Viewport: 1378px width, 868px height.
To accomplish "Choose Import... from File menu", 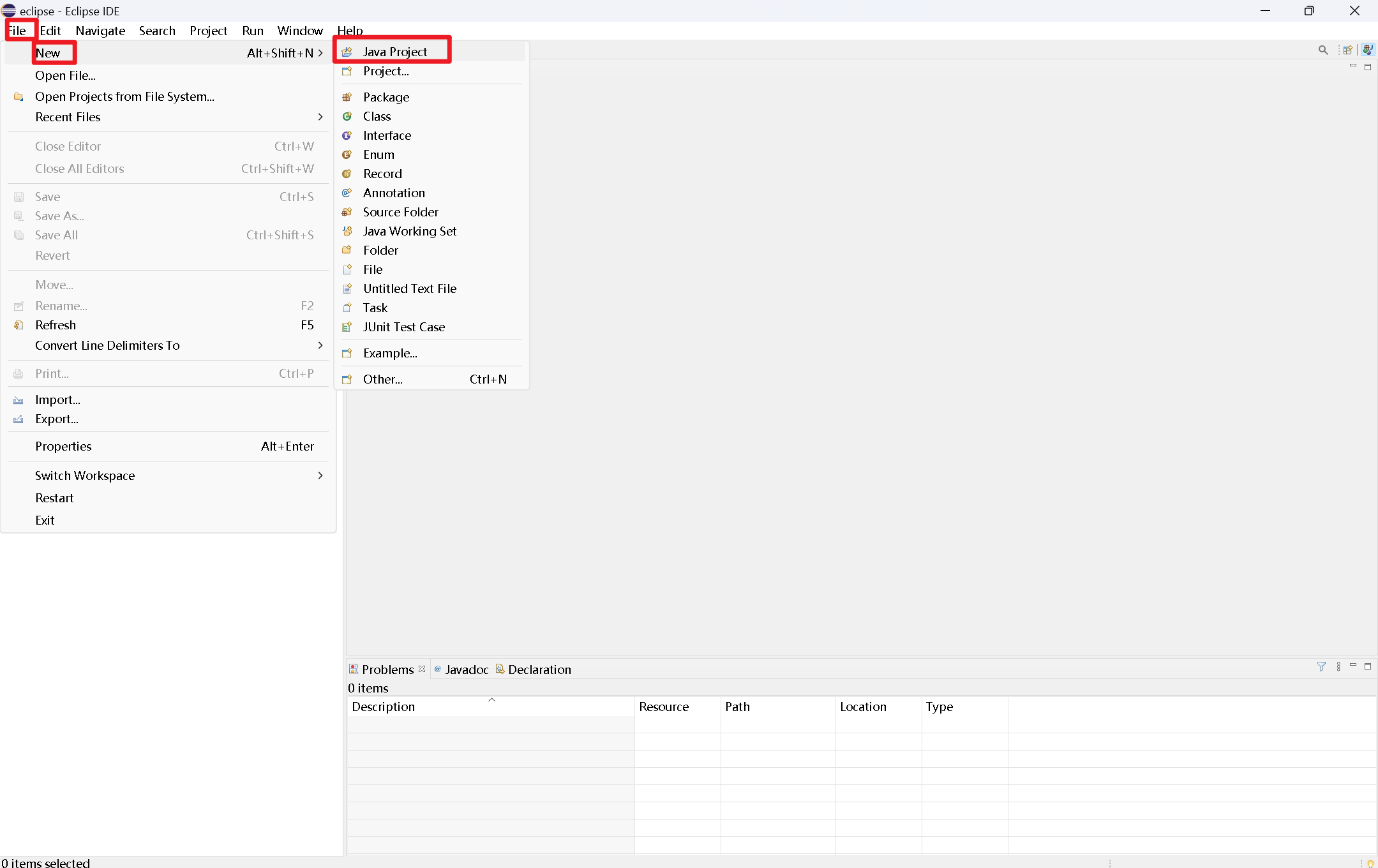I will tap(57, 400).
